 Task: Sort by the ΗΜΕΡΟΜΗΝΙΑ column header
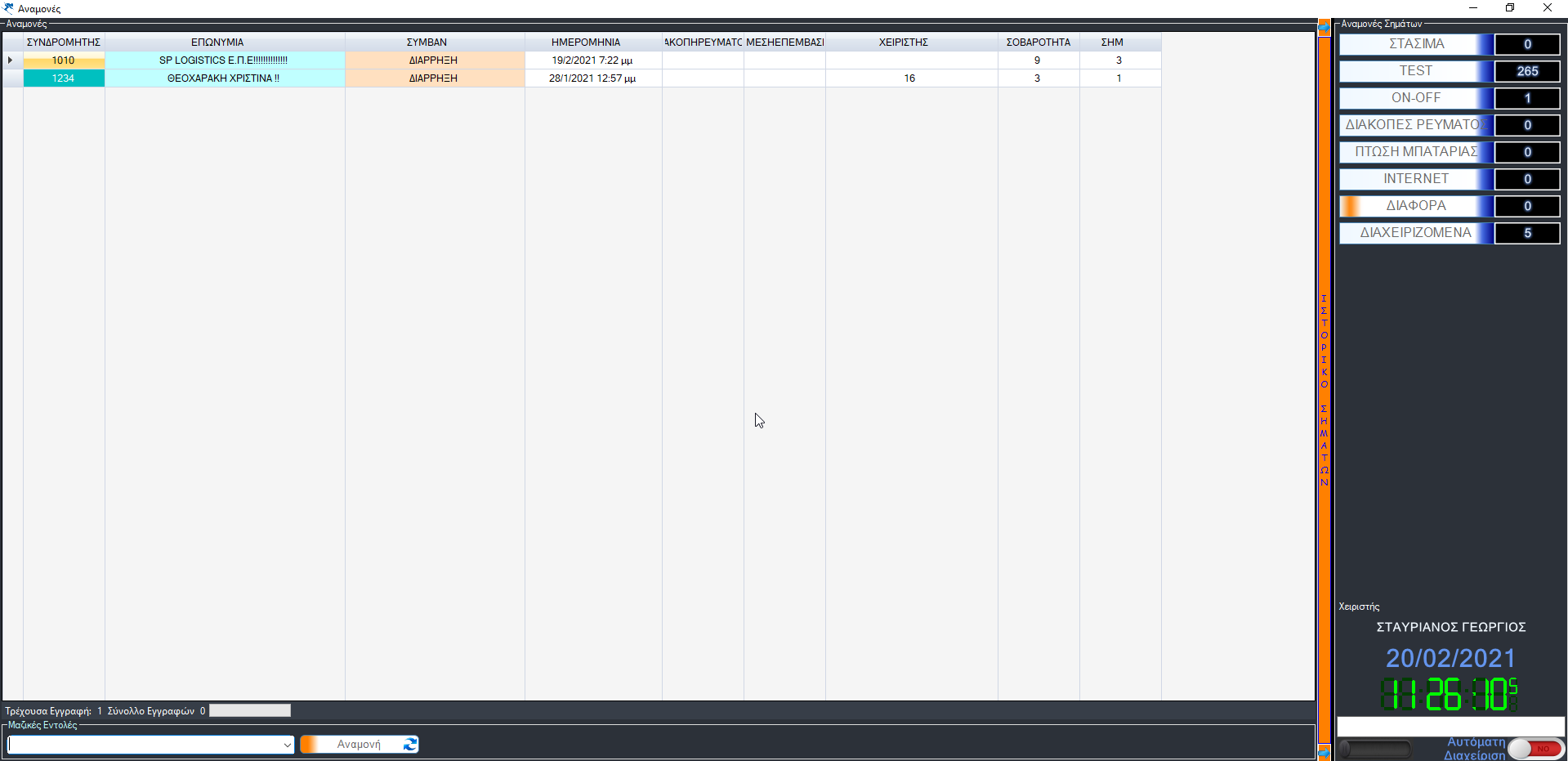585,43
